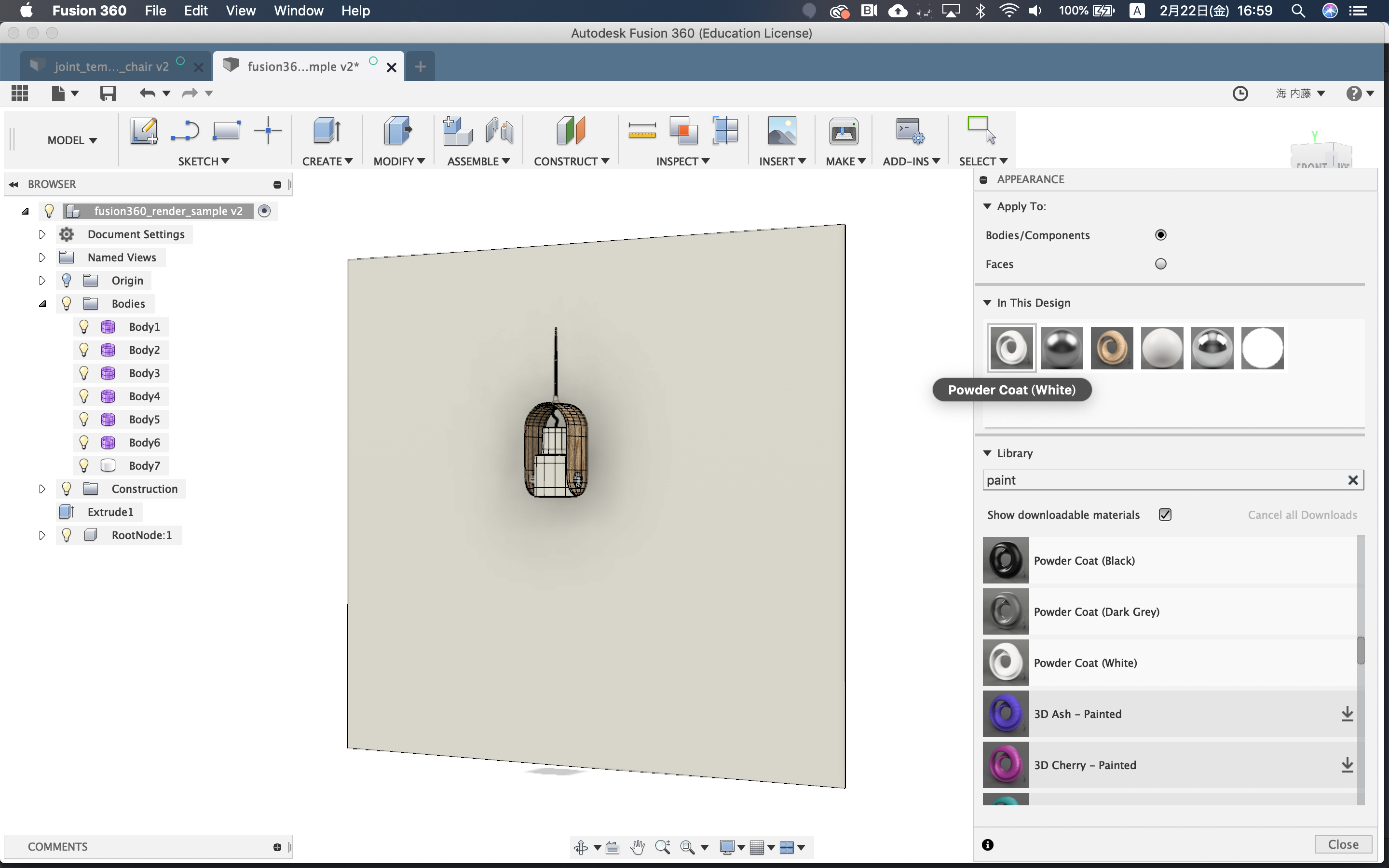The image size is (1389, 868).
Task: Click the Create Sketch tool icon
Action: (144, 131)
